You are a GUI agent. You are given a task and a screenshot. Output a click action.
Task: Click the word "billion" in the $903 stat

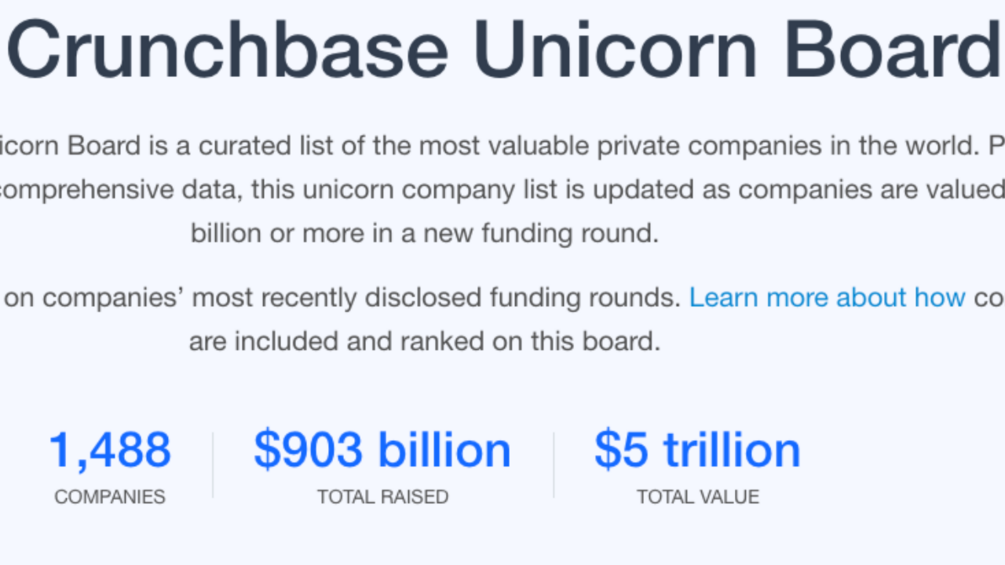[445, 450]
